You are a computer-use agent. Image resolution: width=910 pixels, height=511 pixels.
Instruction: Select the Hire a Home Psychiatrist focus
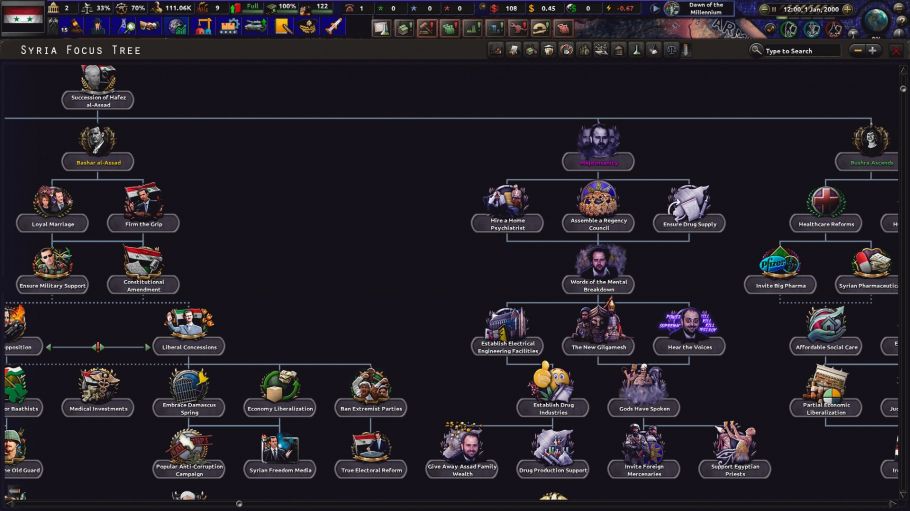tap(507, 224)
